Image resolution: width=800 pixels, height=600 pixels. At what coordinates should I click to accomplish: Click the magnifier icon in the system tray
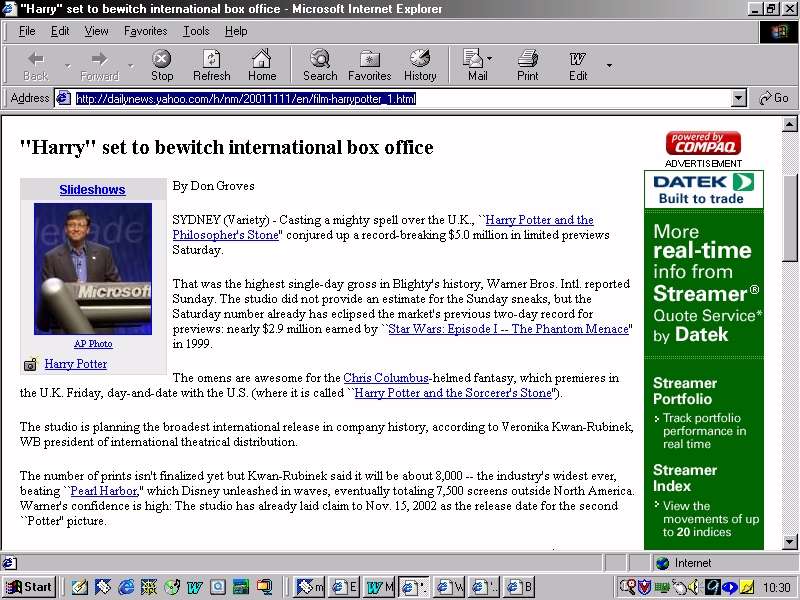[629, 588]
